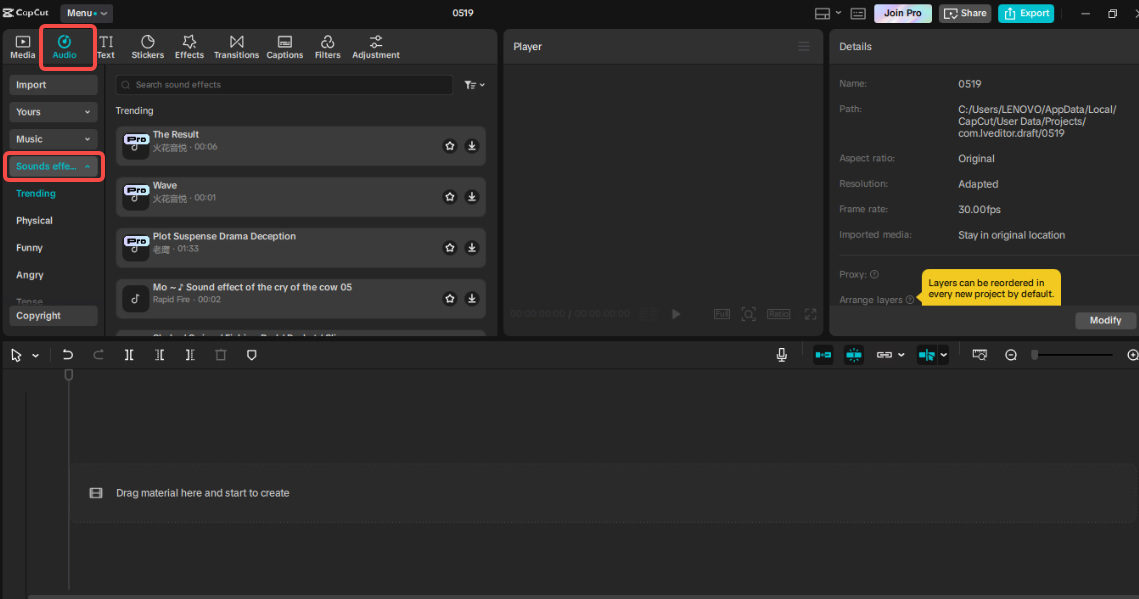The width and height of the screenshot is (1139, 599).
Task: Click the Export button
Action: pyautogui.click(x=1026, y=13)
